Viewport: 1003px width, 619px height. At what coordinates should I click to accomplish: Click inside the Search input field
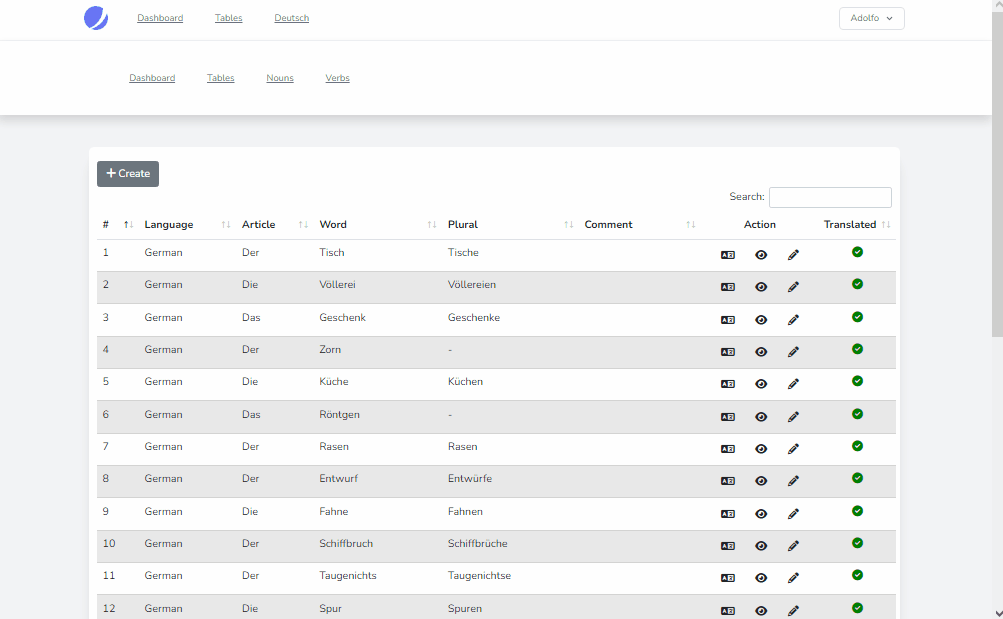click(829, 197)
